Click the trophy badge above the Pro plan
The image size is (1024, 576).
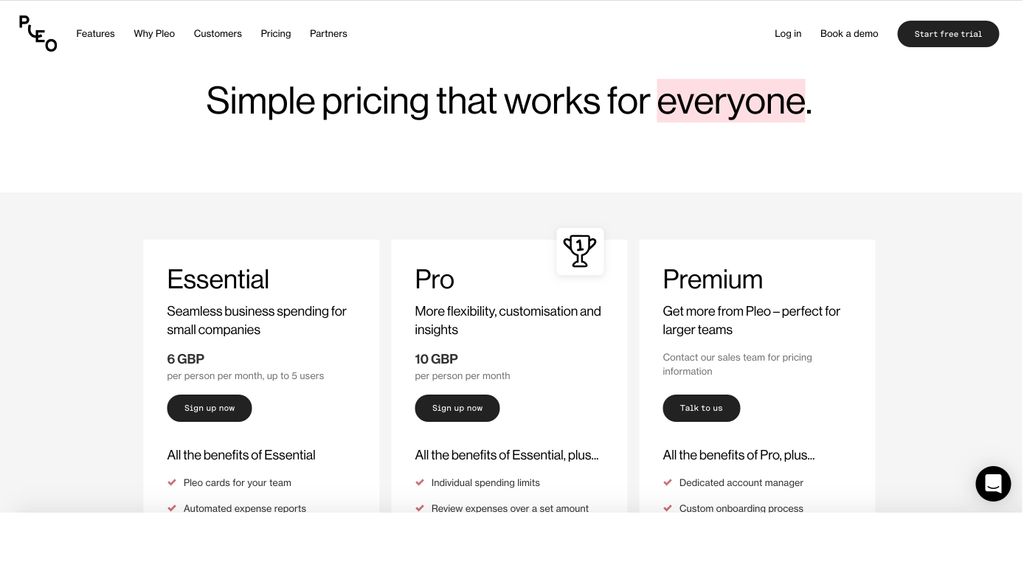(x=580, y=252)
